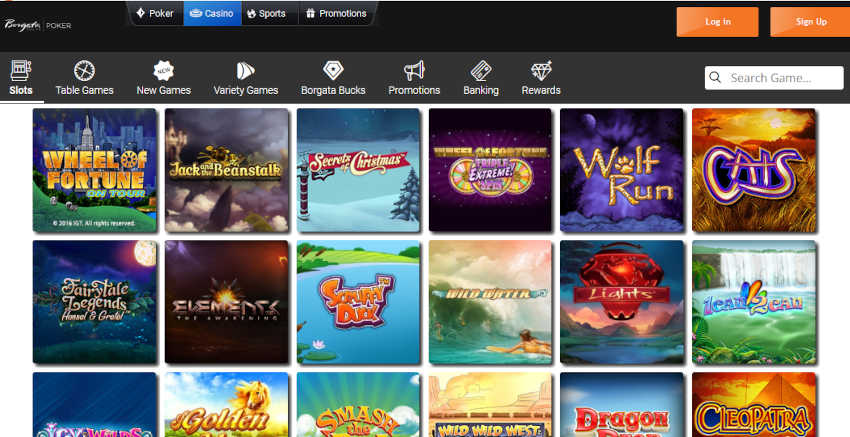This screenshot has width=850, height=437.
Task: Go to the top Promotions tab
Action: (336, 14)
